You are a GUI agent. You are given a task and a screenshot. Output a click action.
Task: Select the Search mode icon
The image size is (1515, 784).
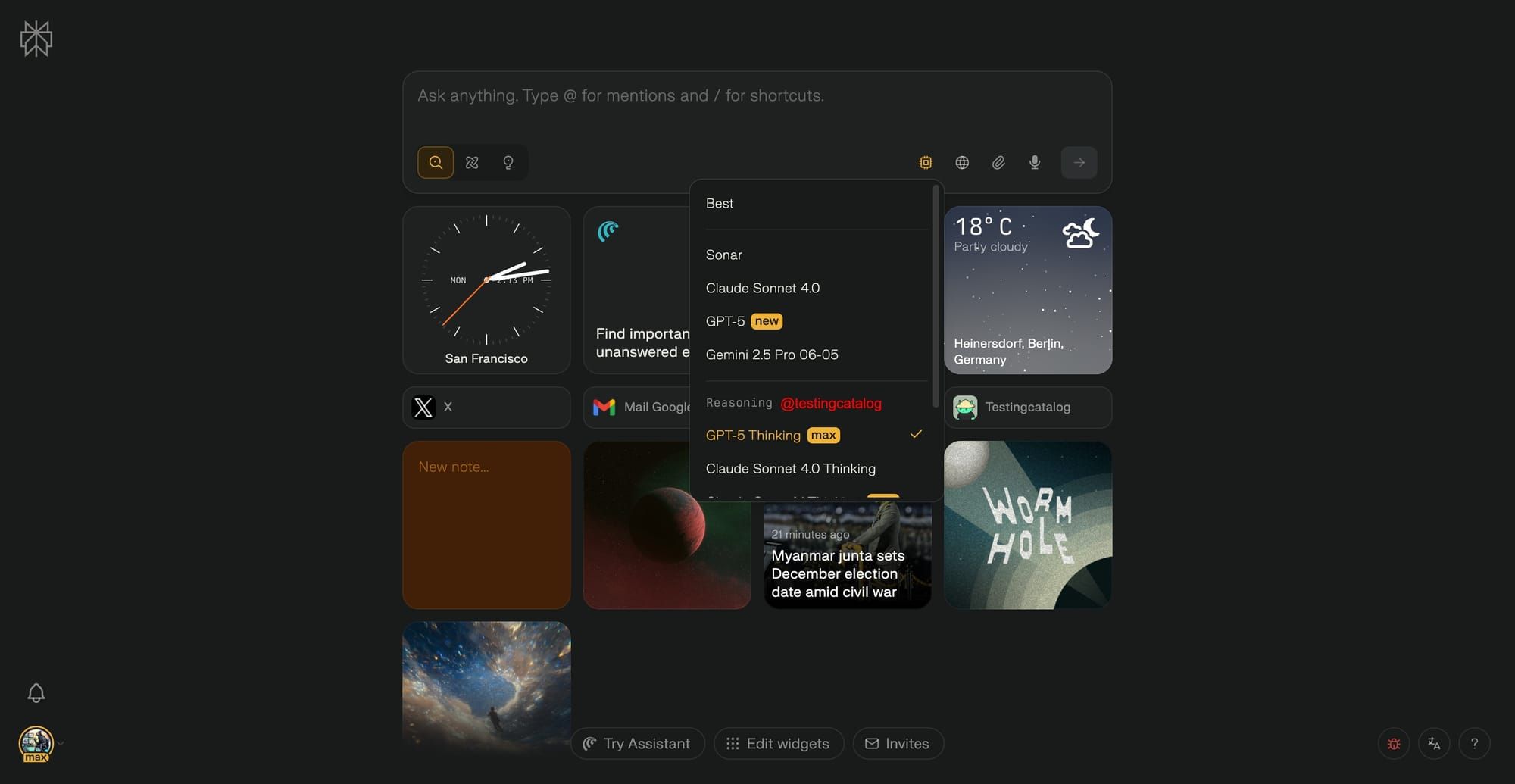[436, 162]
